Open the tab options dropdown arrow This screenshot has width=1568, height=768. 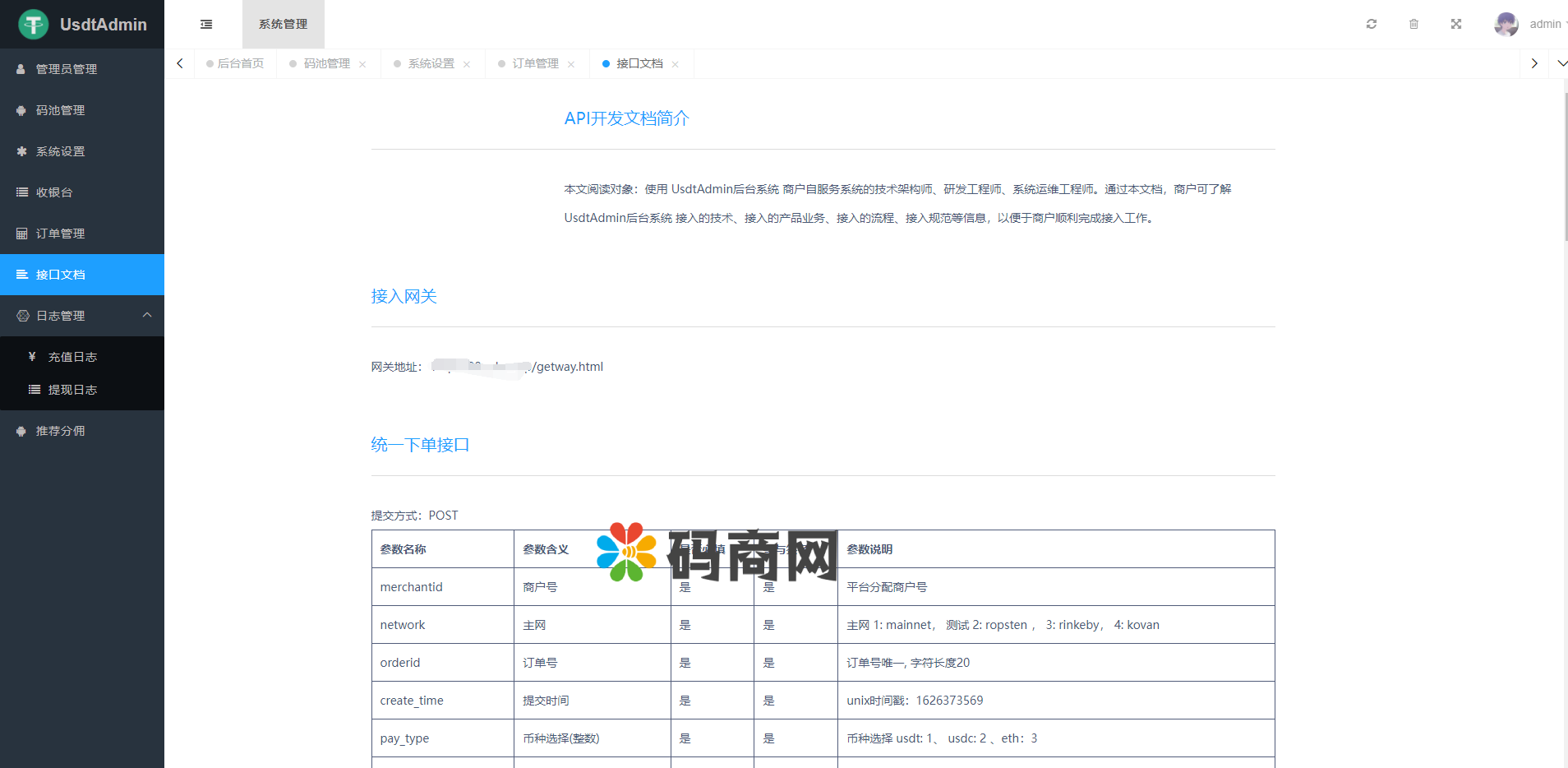[1561, 63]
